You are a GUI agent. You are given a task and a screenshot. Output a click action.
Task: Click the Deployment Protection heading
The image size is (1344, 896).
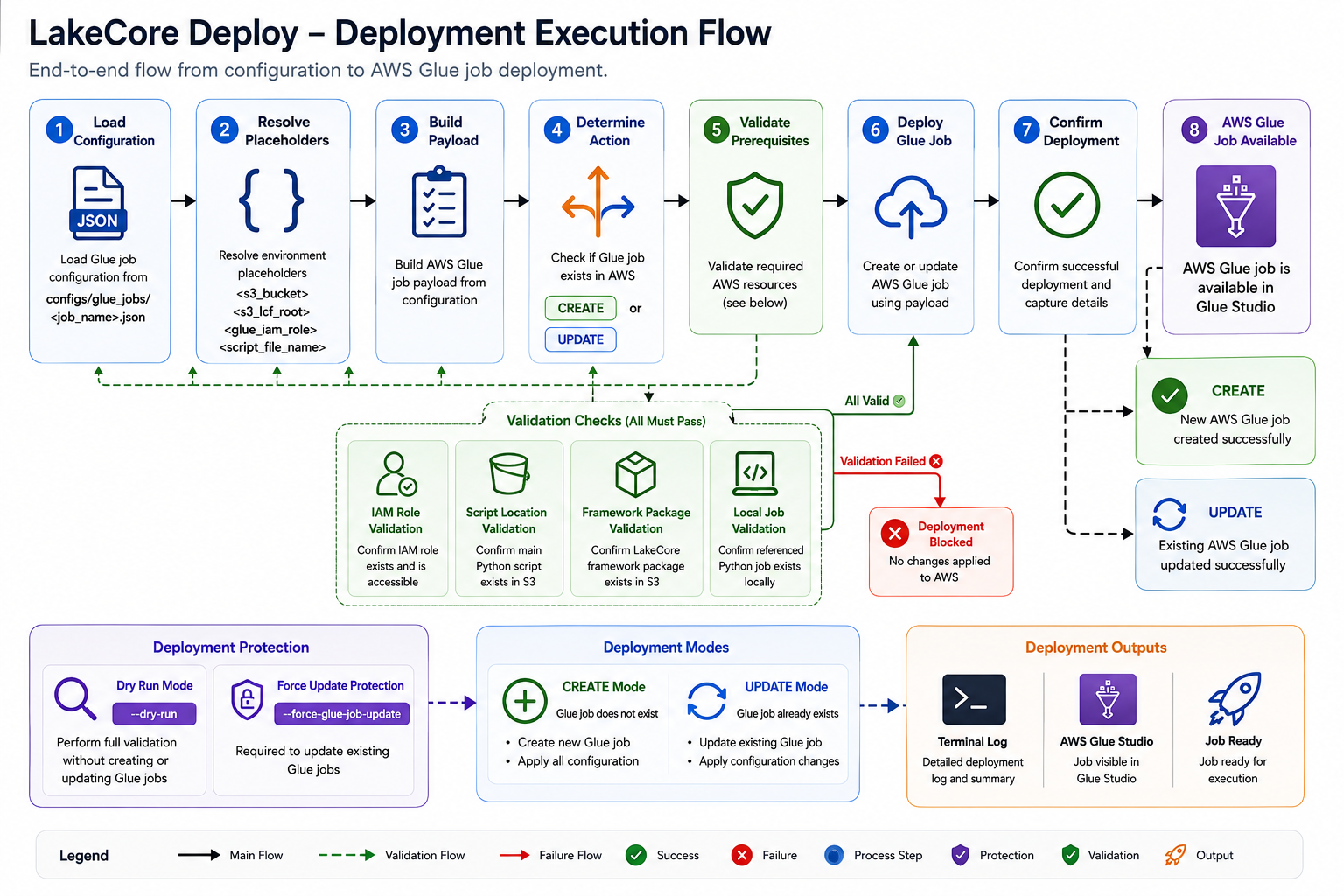(231, 647)
